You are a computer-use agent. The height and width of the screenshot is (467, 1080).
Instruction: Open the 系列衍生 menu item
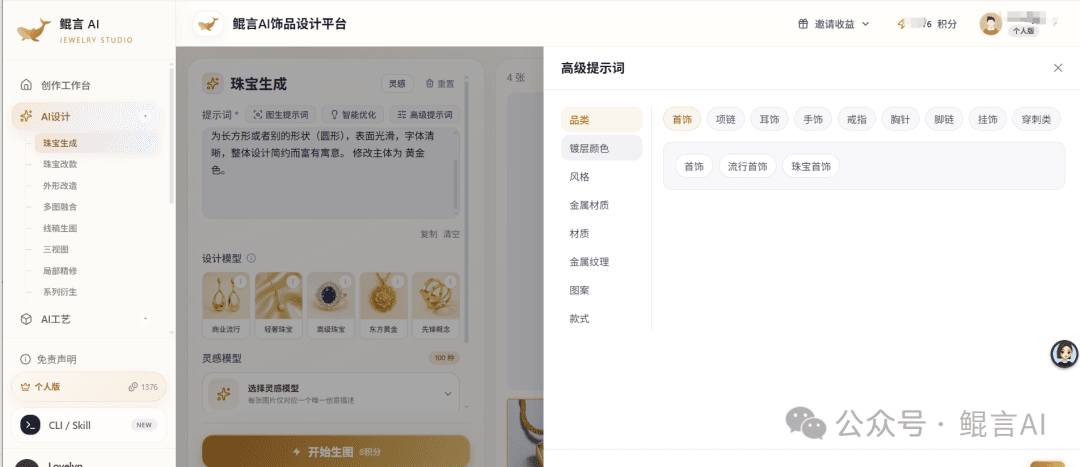[60, 292]
